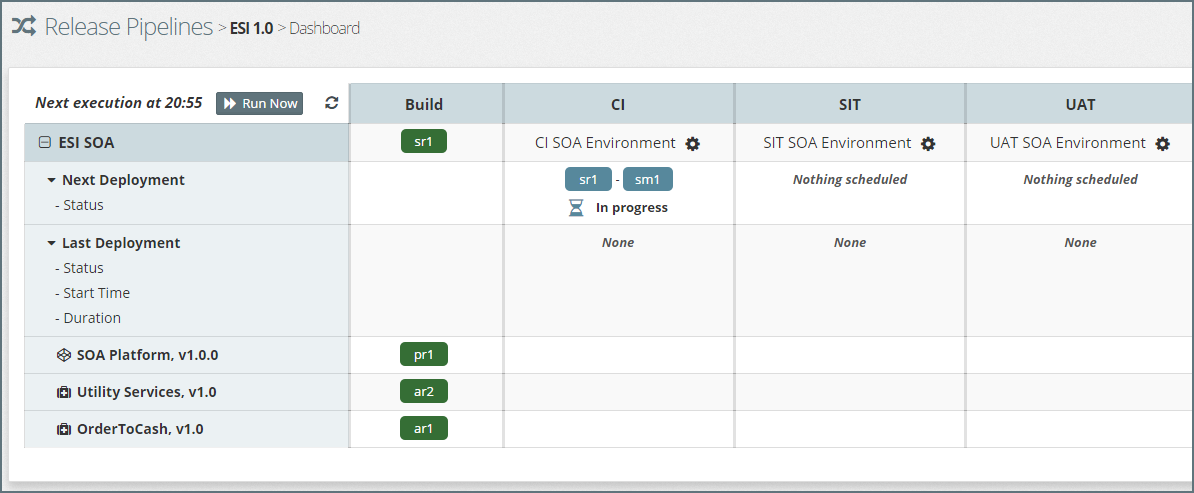The height and width of the screenshot is (493, 1194).
Task: Click the pr1 build badge
Action: (424, 354)
